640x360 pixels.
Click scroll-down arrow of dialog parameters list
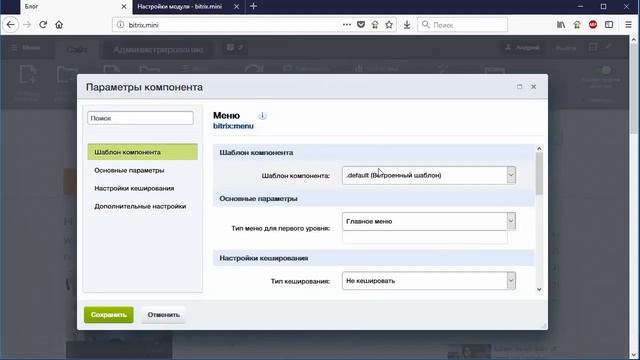click(x=539, y=289)
